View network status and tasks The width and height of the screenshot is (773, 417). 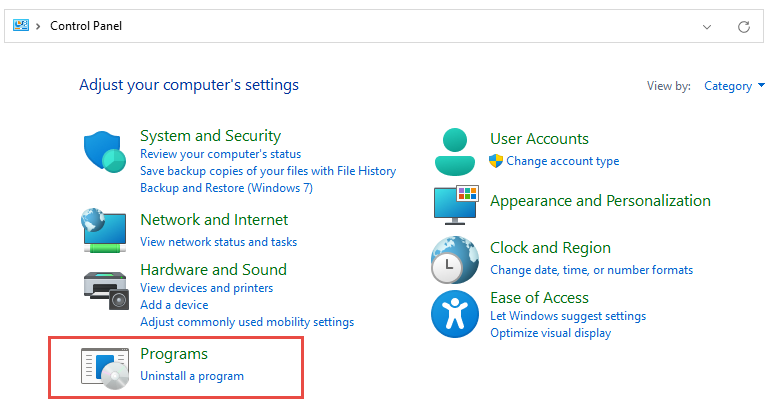click(218, 242)
